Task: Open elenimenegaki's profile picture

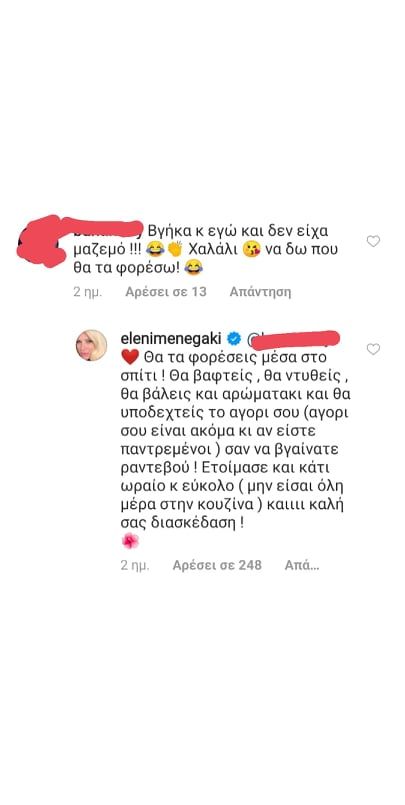Action: pos(91,345)
